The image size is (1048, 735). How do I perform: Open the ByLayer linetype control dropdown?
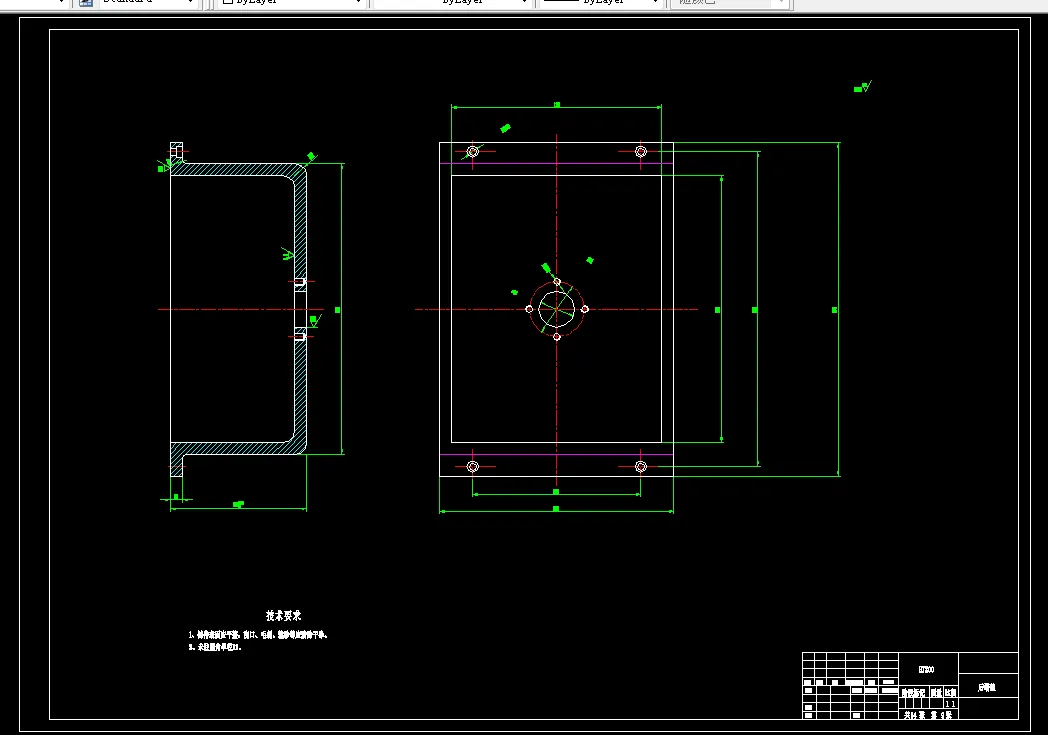pos(452,2)
